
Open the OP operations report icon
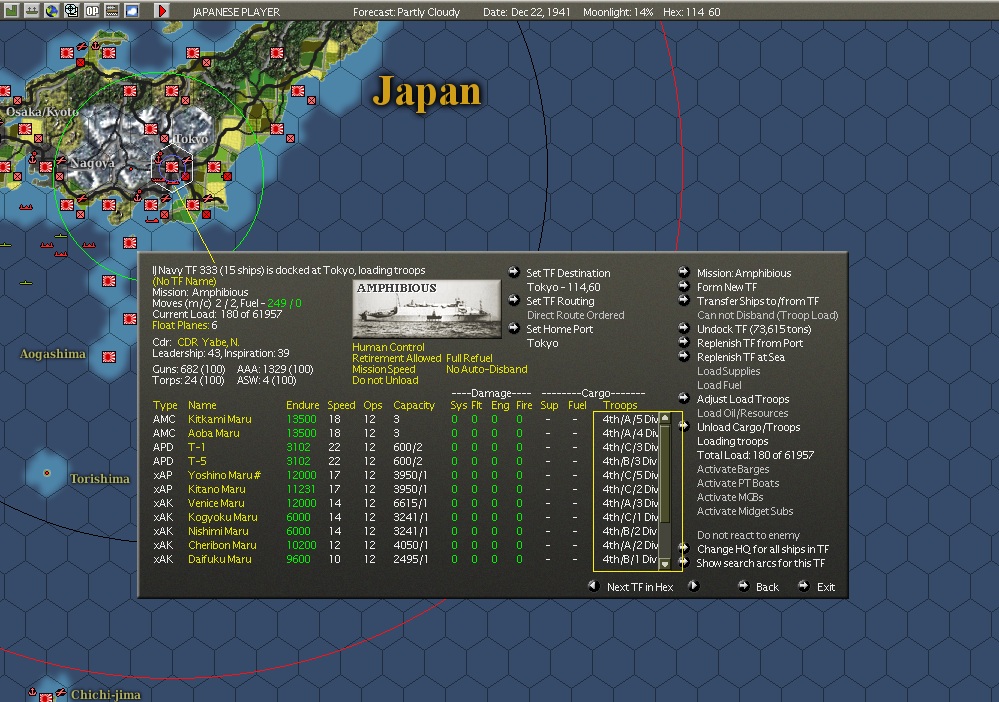[92, 10]
